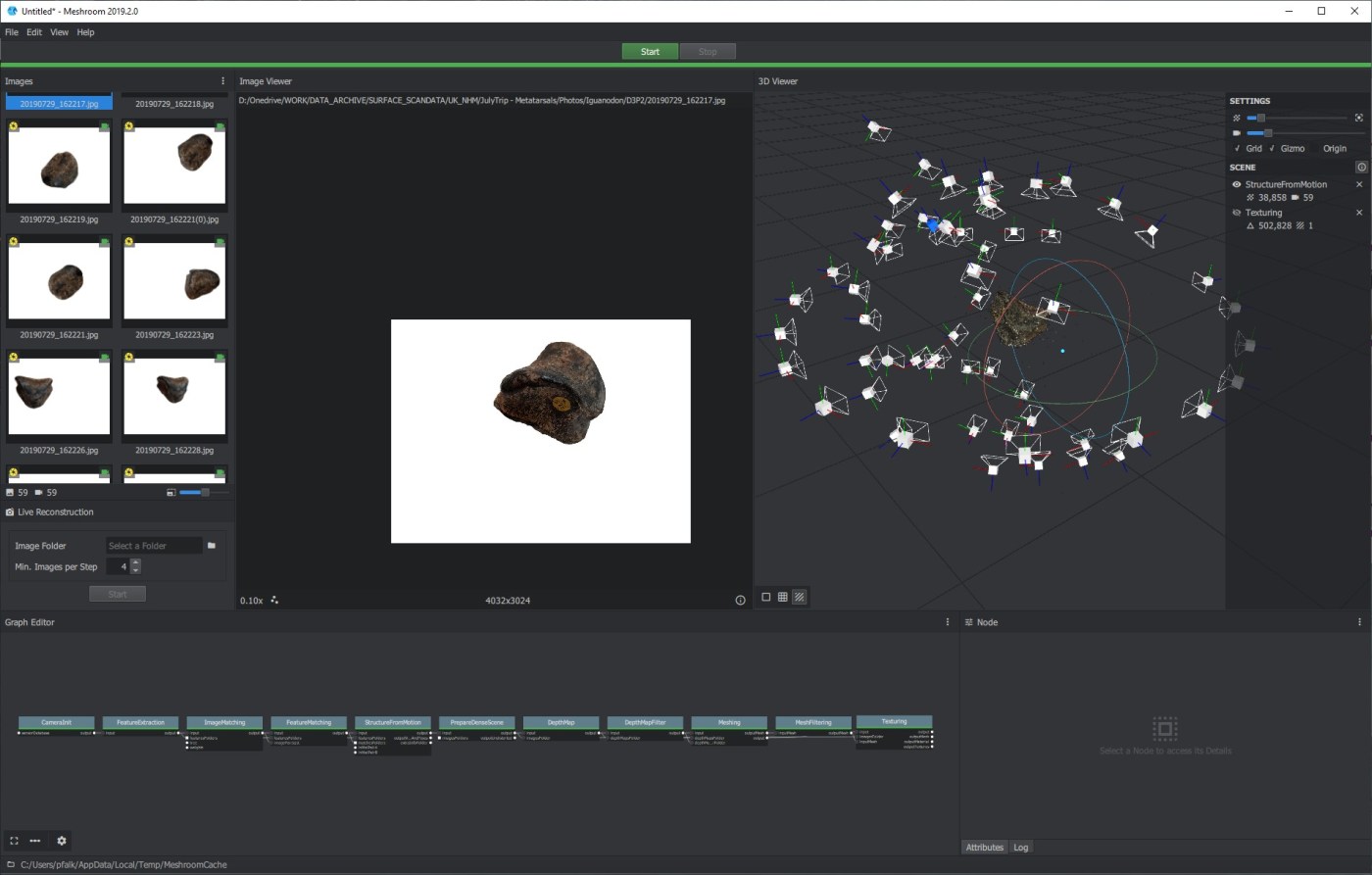Select the solid render mode icon
Image resolution: width=1372 pixels, height=875 pixels.
(x=766, y=597)
